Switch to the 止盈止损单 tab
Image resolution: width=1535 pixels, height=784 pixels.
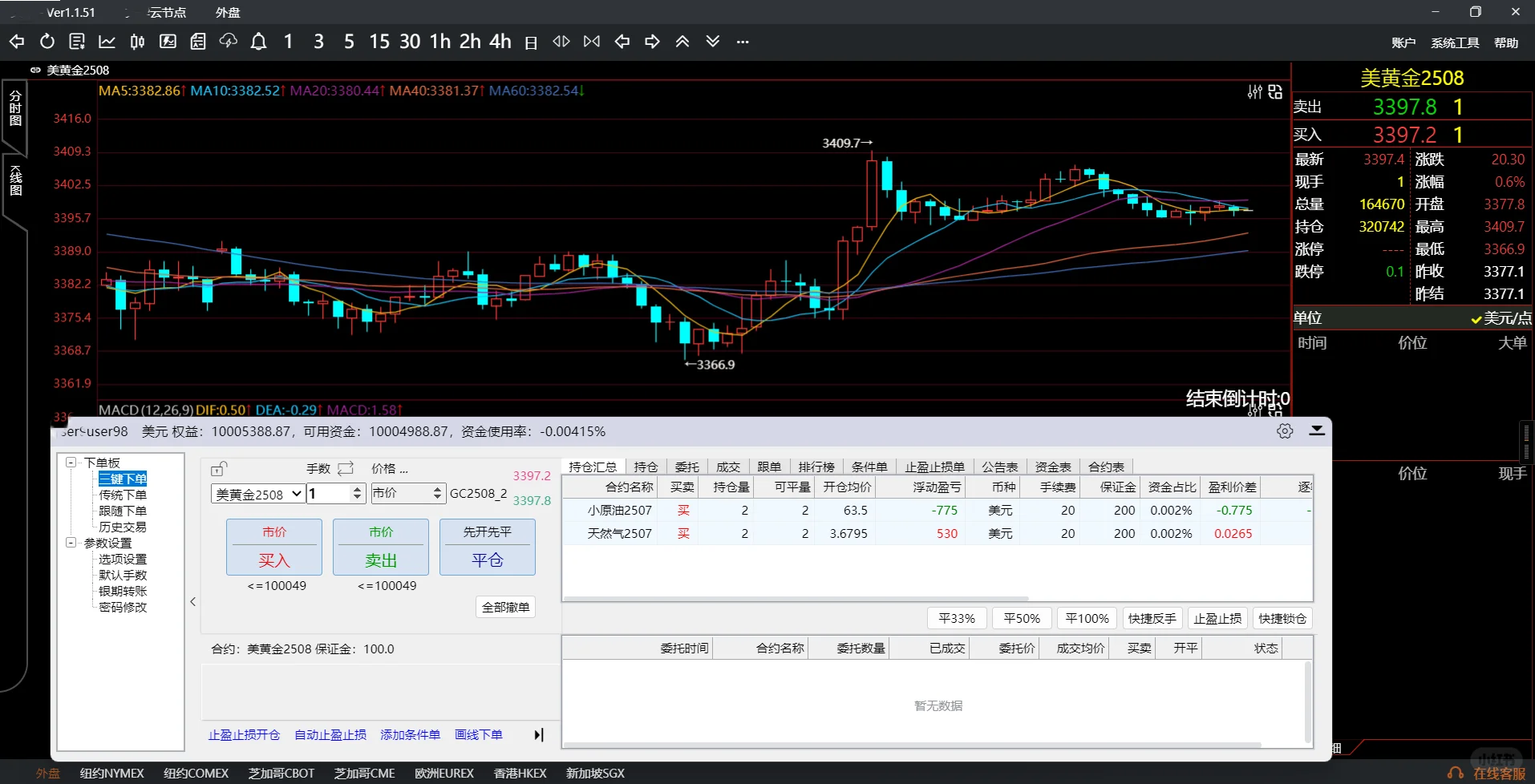[934, 467]
